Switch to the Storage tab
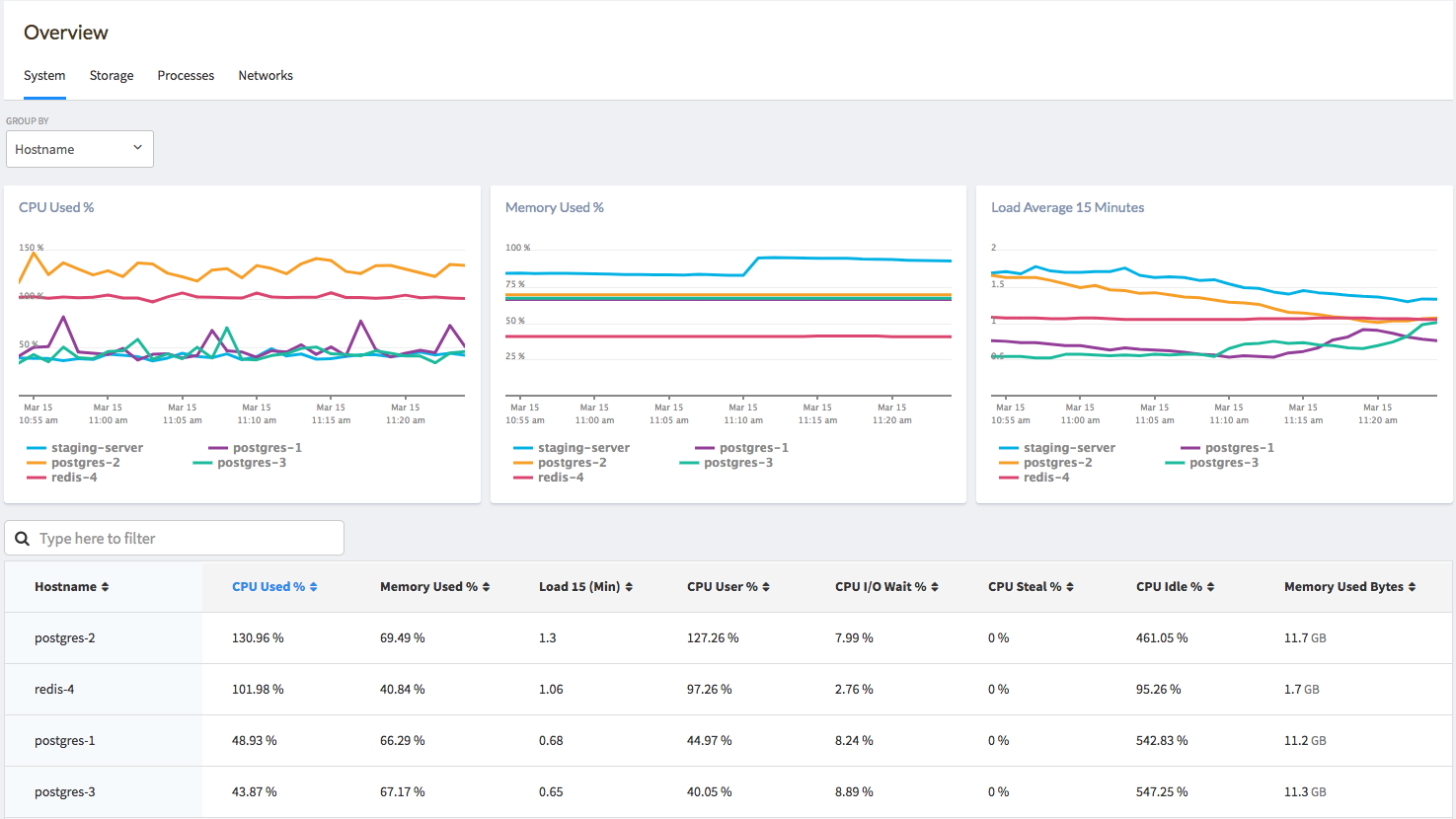The image size is (1456, 819). pos(112,76)
